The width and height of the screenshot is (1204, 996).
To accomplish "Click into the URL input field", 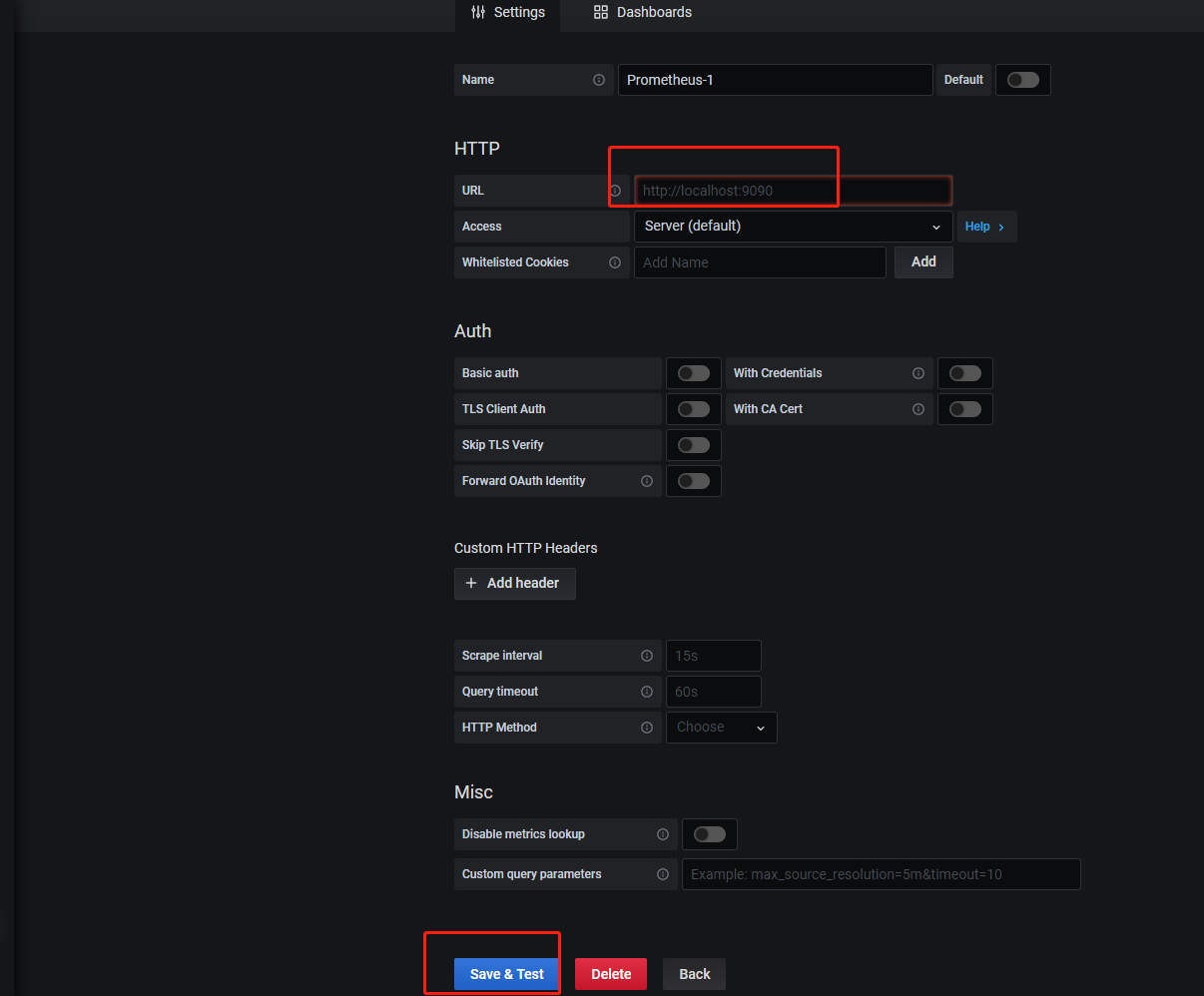I will tap(794, 191).
